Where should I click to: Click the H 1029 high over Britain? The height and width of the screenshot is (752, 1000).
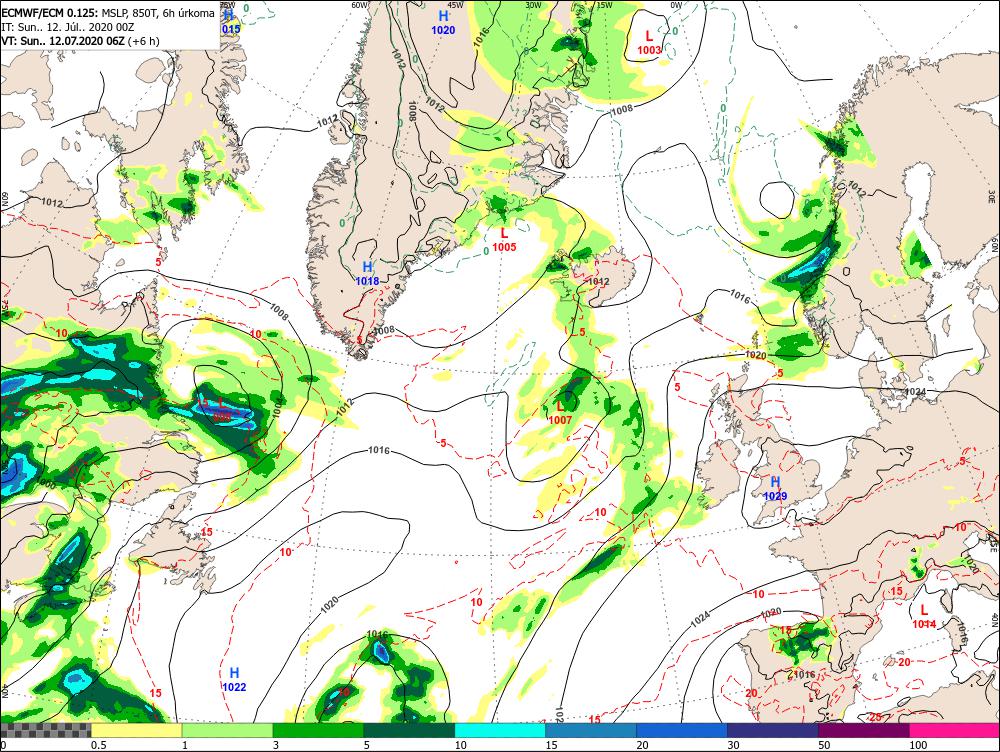click(776, 488)
